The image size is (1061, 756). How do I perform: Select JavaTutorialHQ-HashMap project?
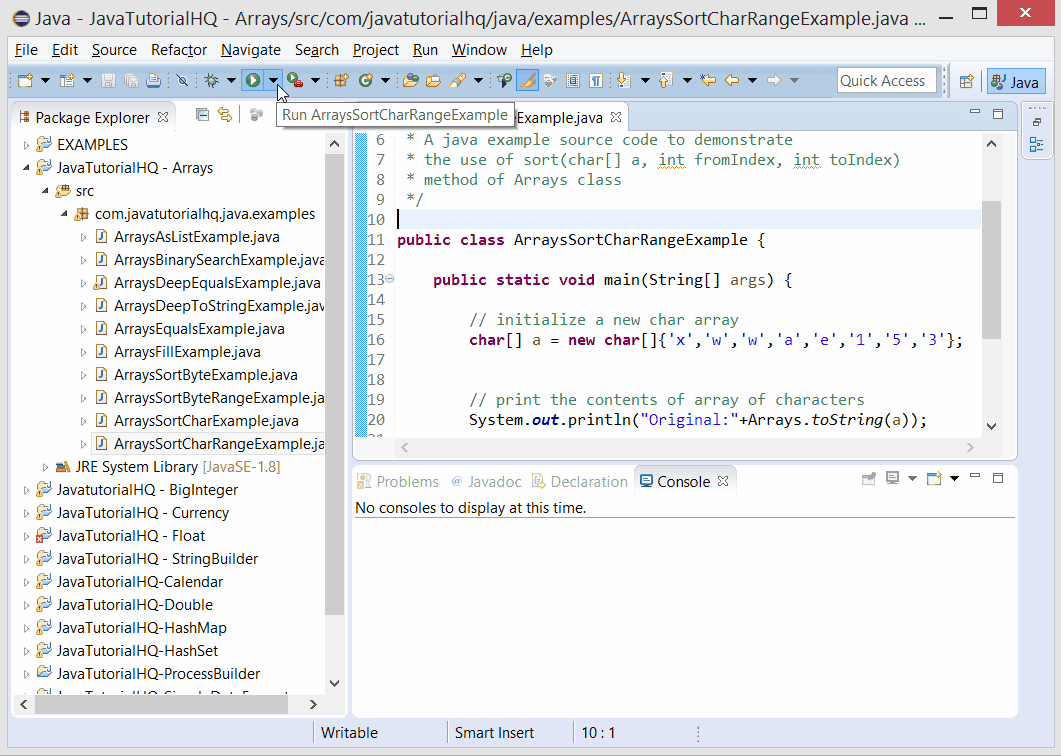[x=141, y=628]
